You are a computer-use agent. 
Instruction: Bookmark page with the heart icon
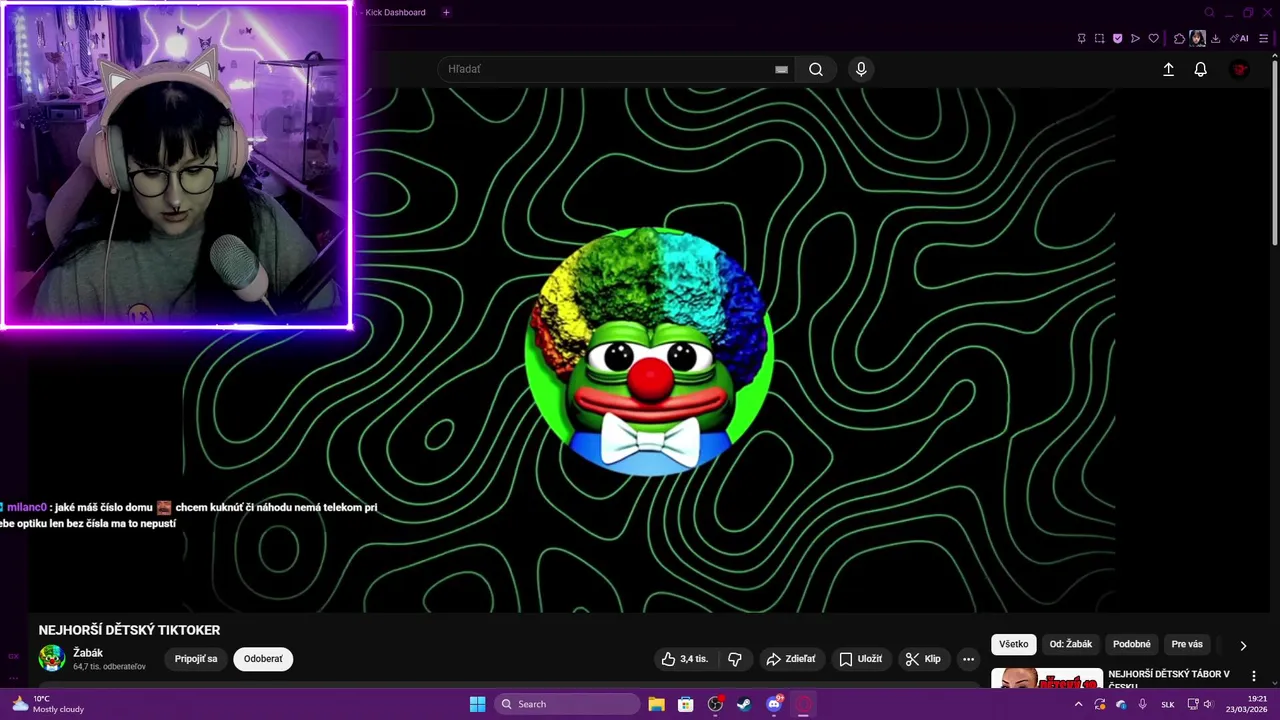tap(1153, 39)
